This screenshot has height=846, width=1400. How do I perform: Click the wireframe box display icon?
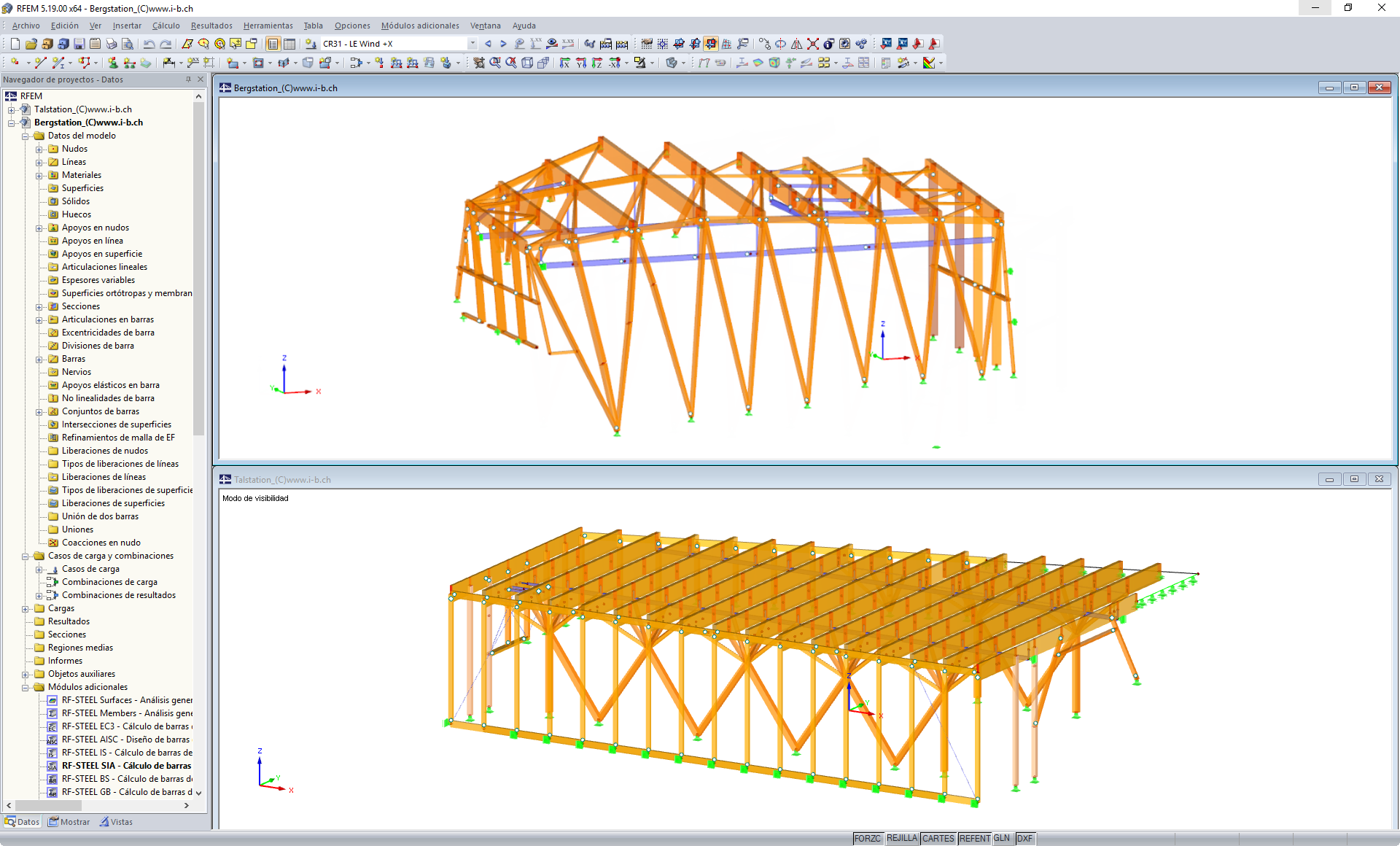tap(527, 63)
